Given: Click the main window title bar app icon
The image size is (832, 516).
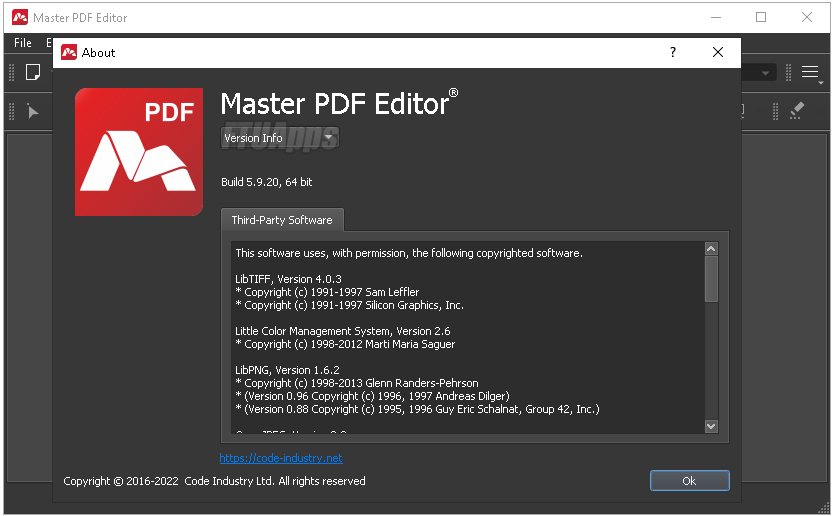Looking at the screenshot, I should [20, 18].
